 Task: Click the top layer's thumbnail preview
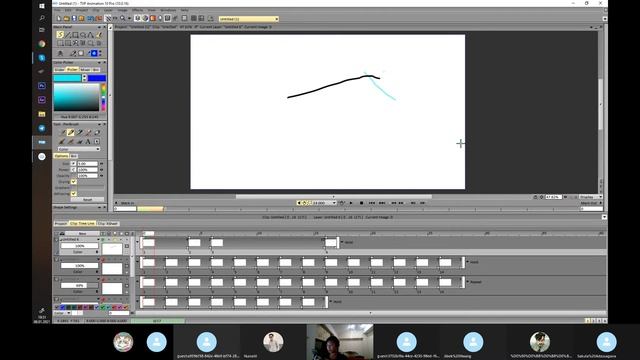112,249
